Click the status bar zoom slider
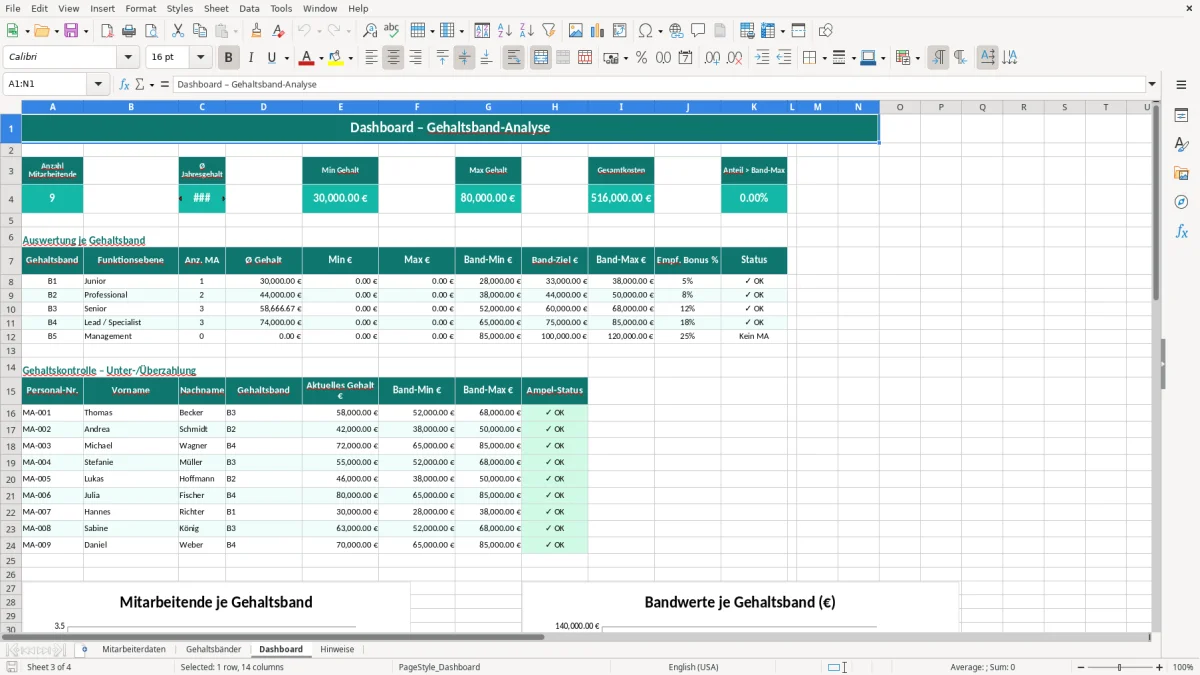The height and width of the screenshot is (675, 1200). 1119,667
